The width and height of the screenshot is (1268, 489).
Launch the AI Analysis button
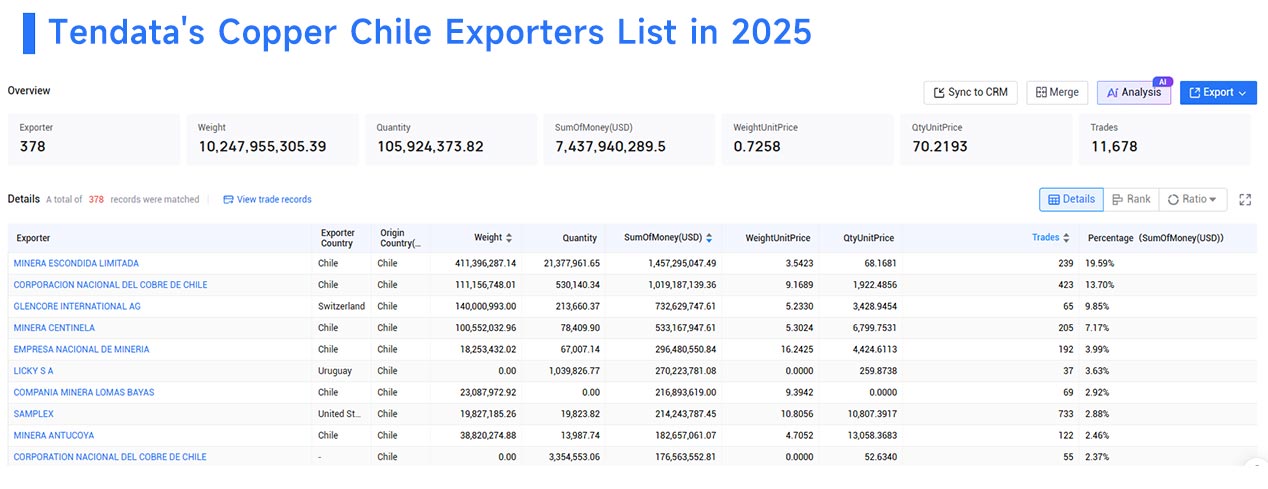pyautogui.click(x=1134, y=92)
